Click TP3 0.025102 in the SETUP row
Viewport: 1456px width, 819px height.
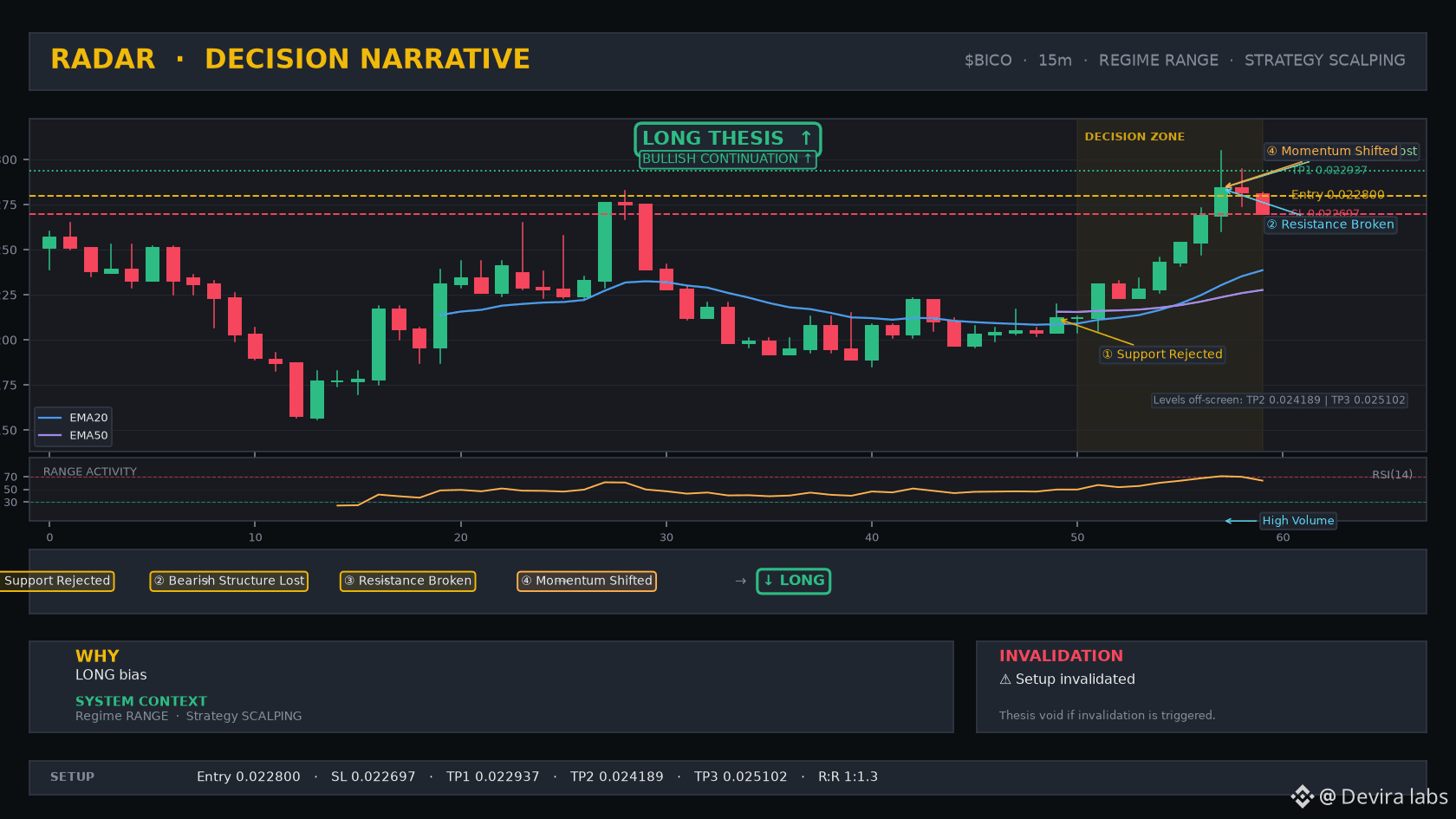[x=741, y=777]
